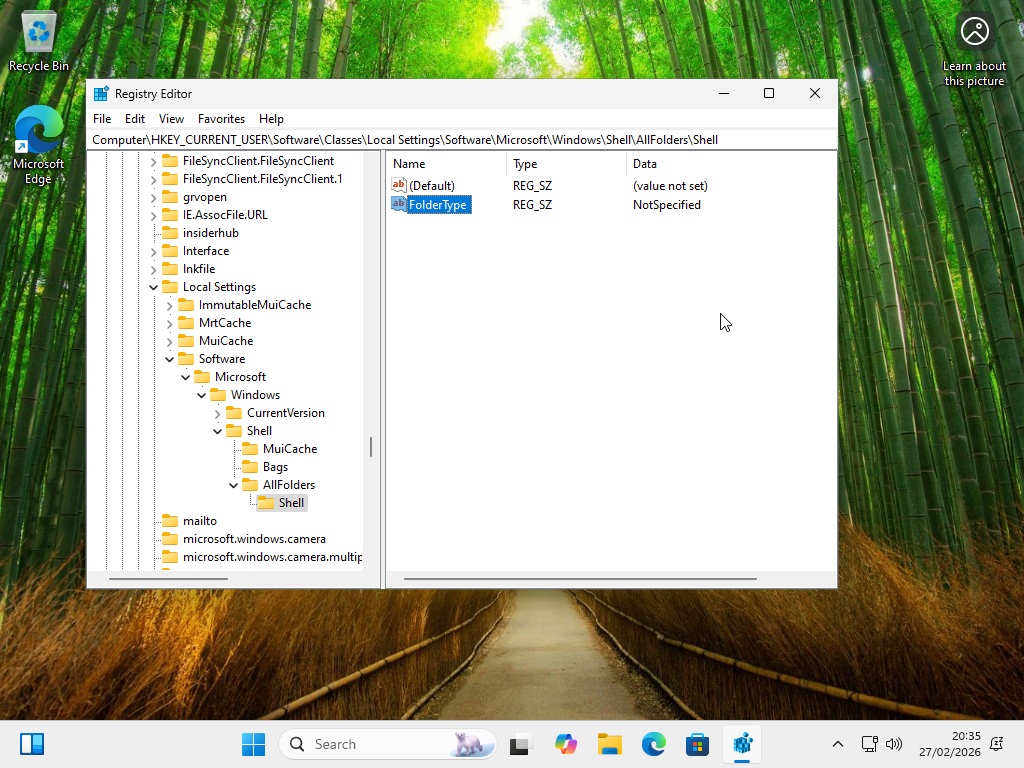1024x768 pixels.
Task: Select the IE.AssocFile.URL key
Action: pyautogui.click(x=225, y=215)
